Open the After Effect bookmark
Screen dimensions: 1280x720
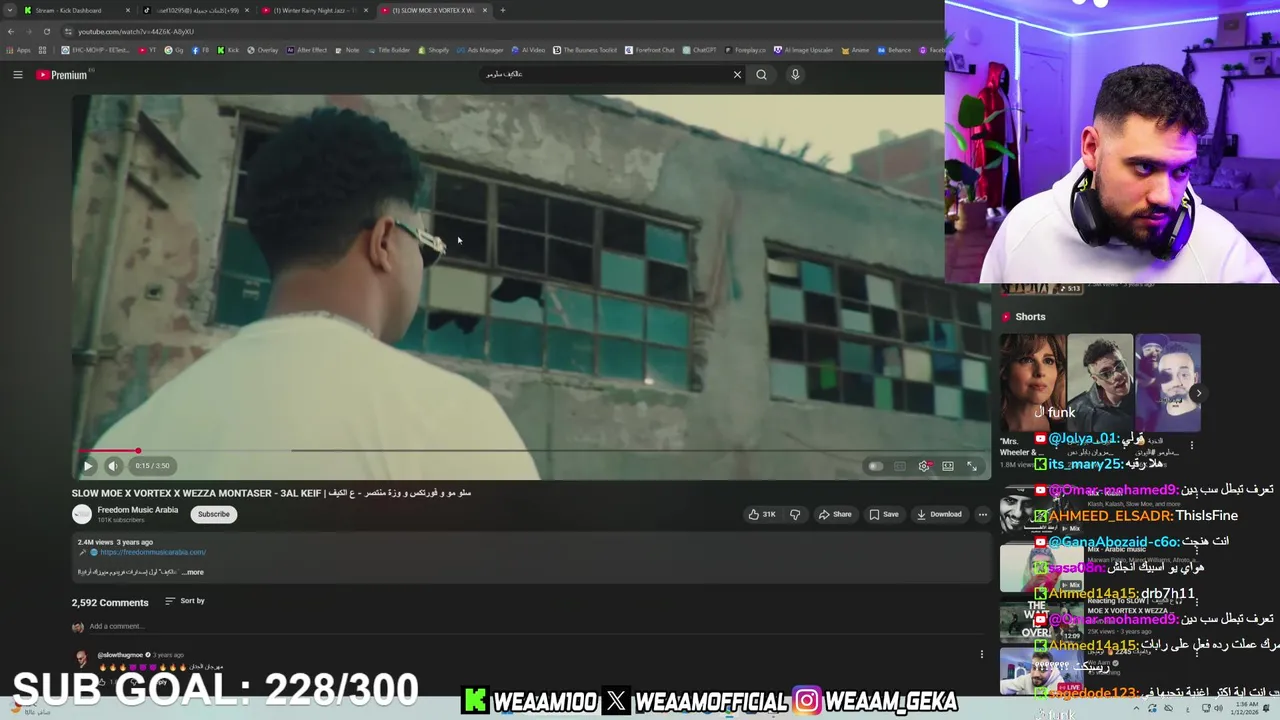(307, 50)
